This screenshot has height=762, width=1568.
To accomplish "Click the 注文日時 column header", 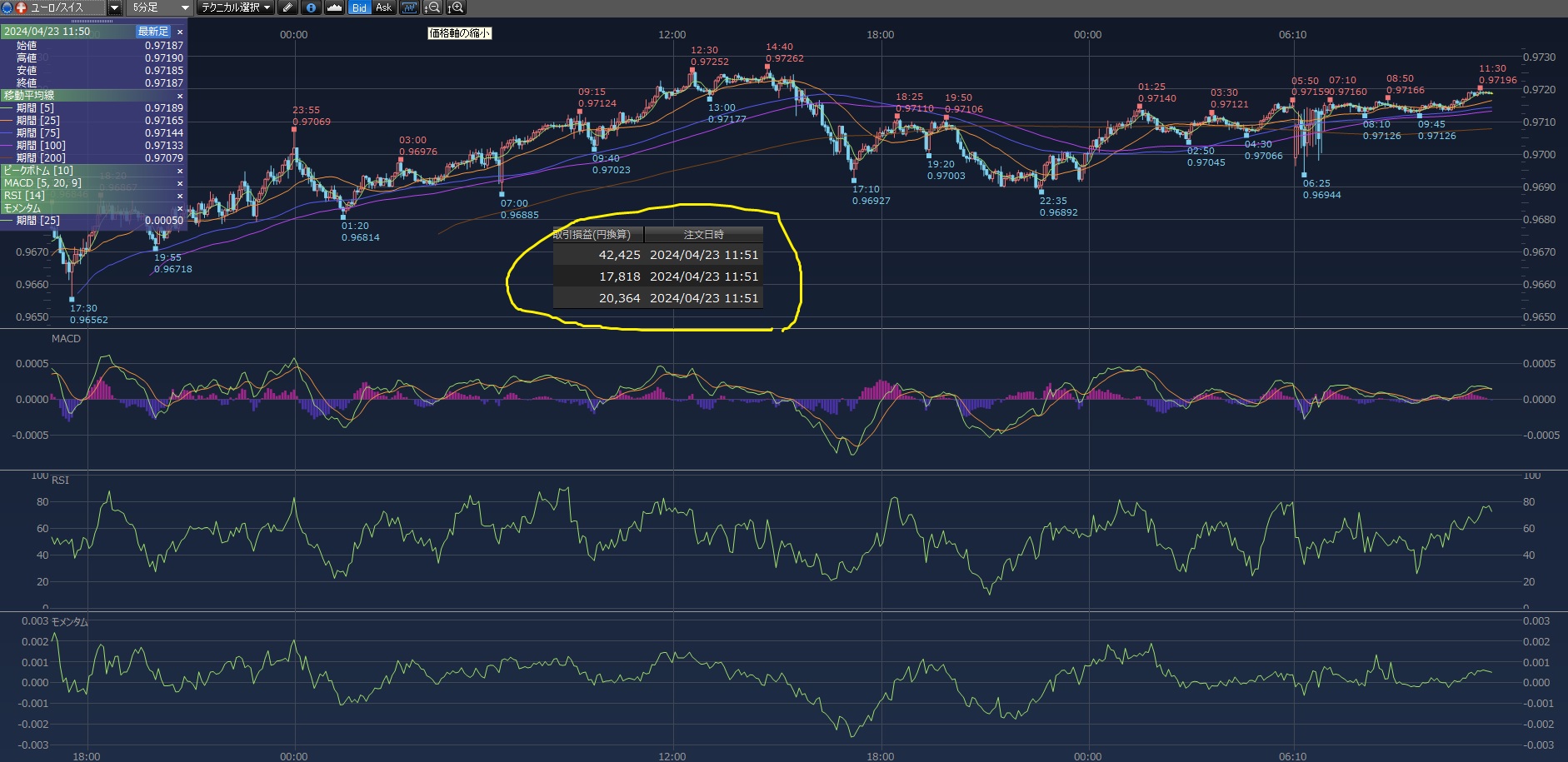I will point(703,235).
